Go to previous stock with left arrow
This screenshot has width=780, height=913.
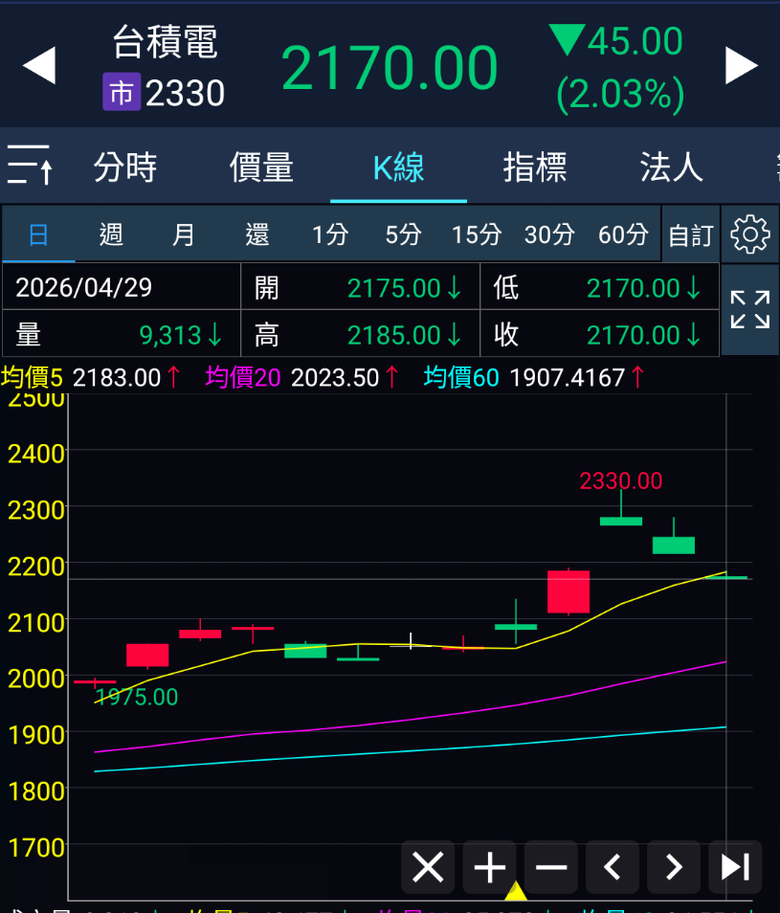pyautogui.click(x=39, y=66)
